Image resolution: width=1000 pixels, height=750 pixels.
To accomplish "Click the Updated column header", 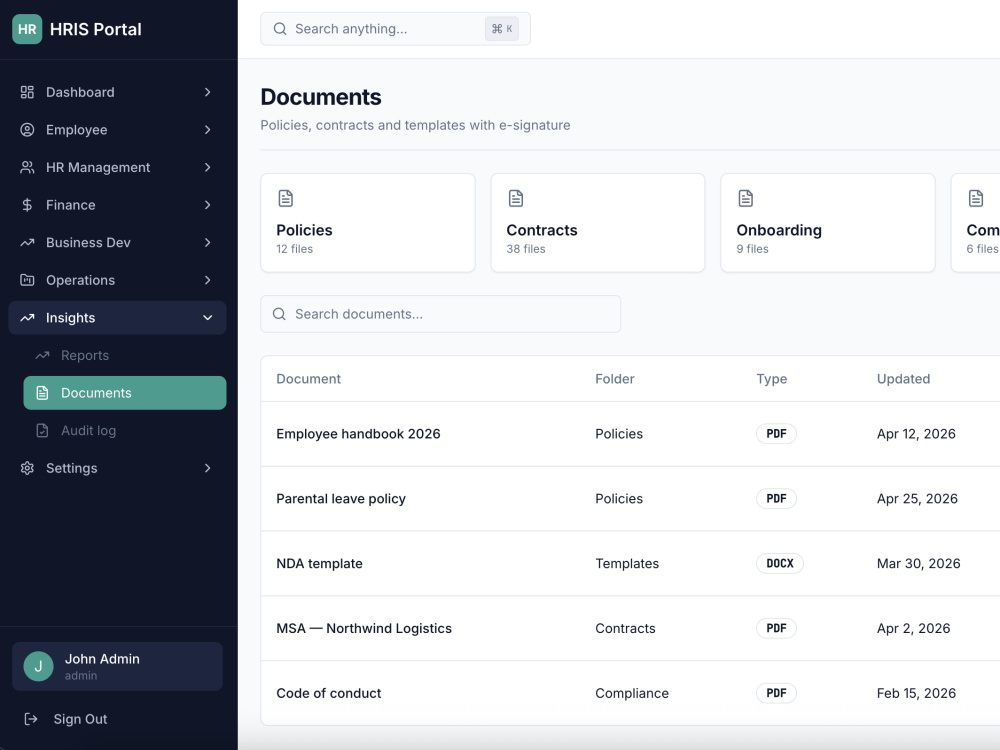I will pos(903,379).
